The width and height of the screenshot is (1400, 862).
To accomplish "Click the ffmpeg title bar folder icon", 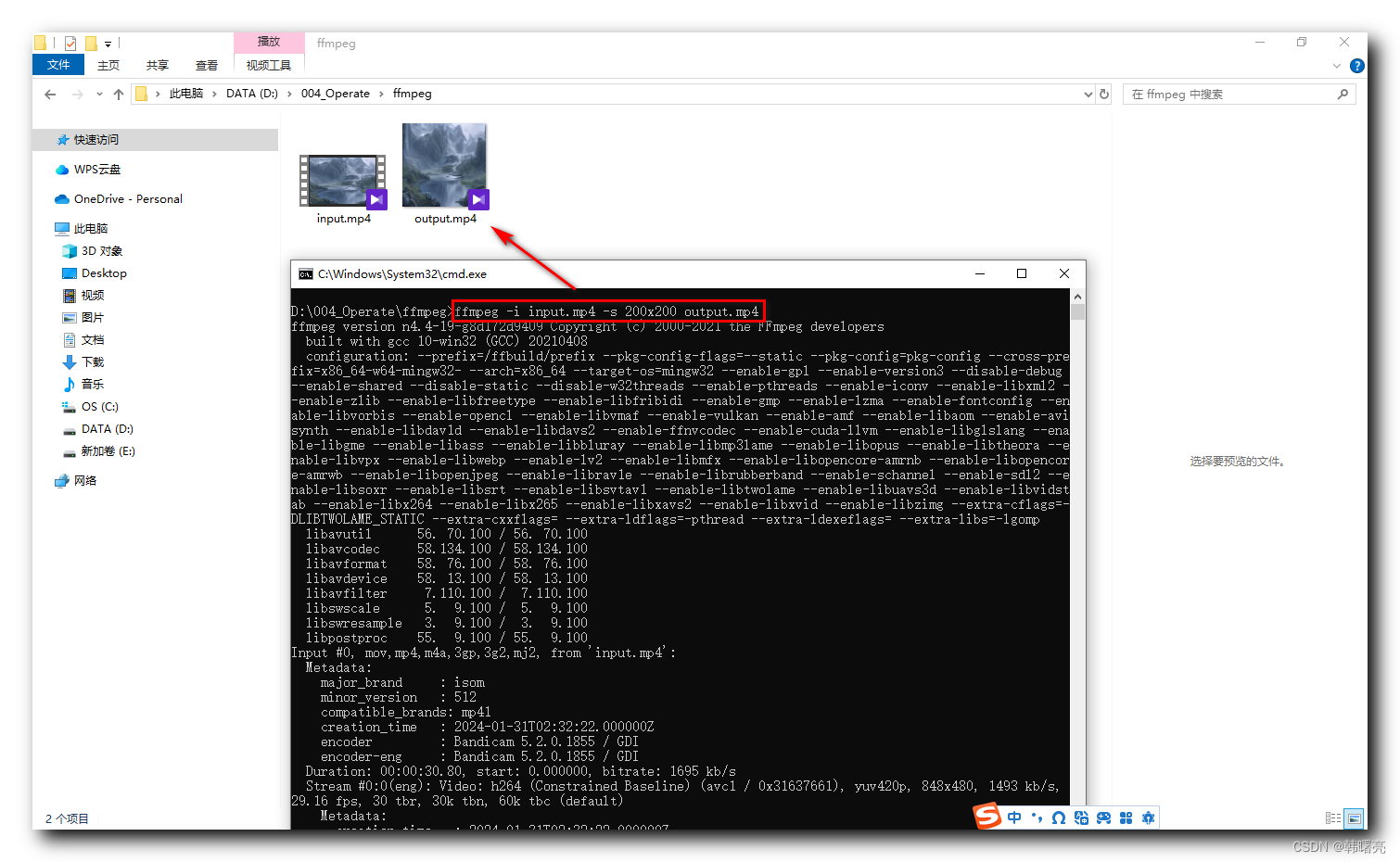I will pos(41,43).
